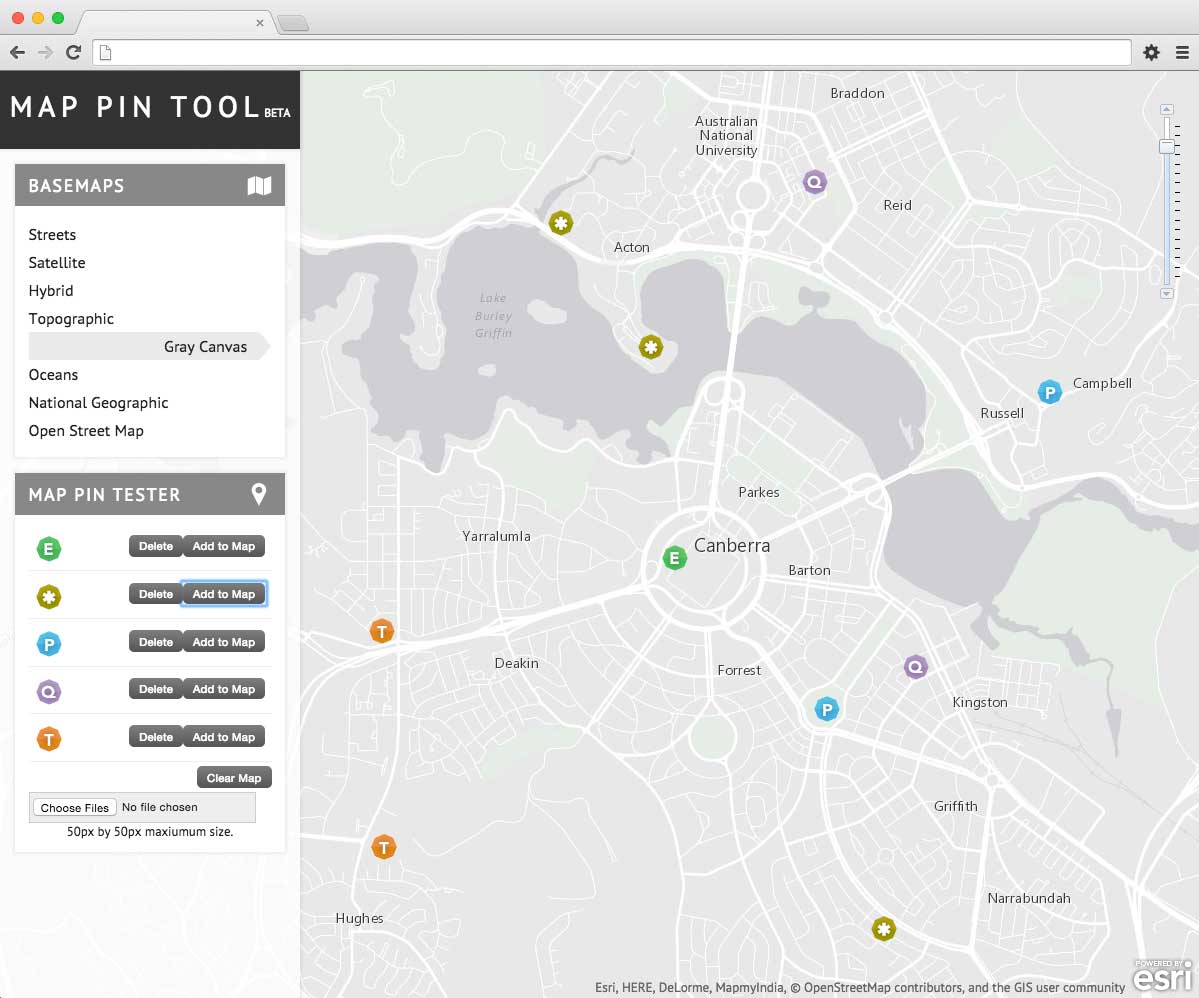
Task: Open the browser hamburger menu
Action: click(x=1182, y=52)
